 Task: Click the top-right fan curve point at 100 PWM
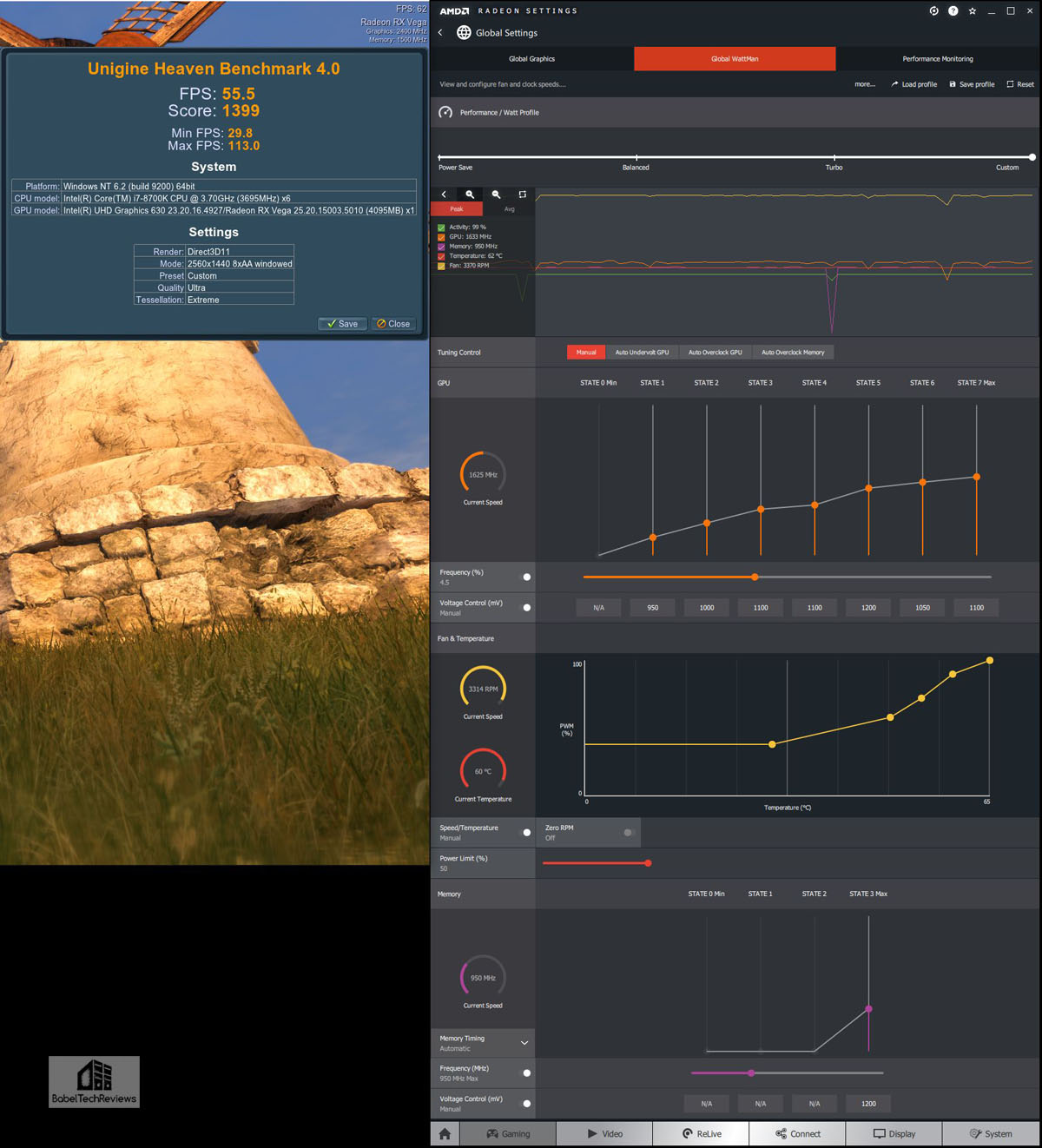point(990,661)
